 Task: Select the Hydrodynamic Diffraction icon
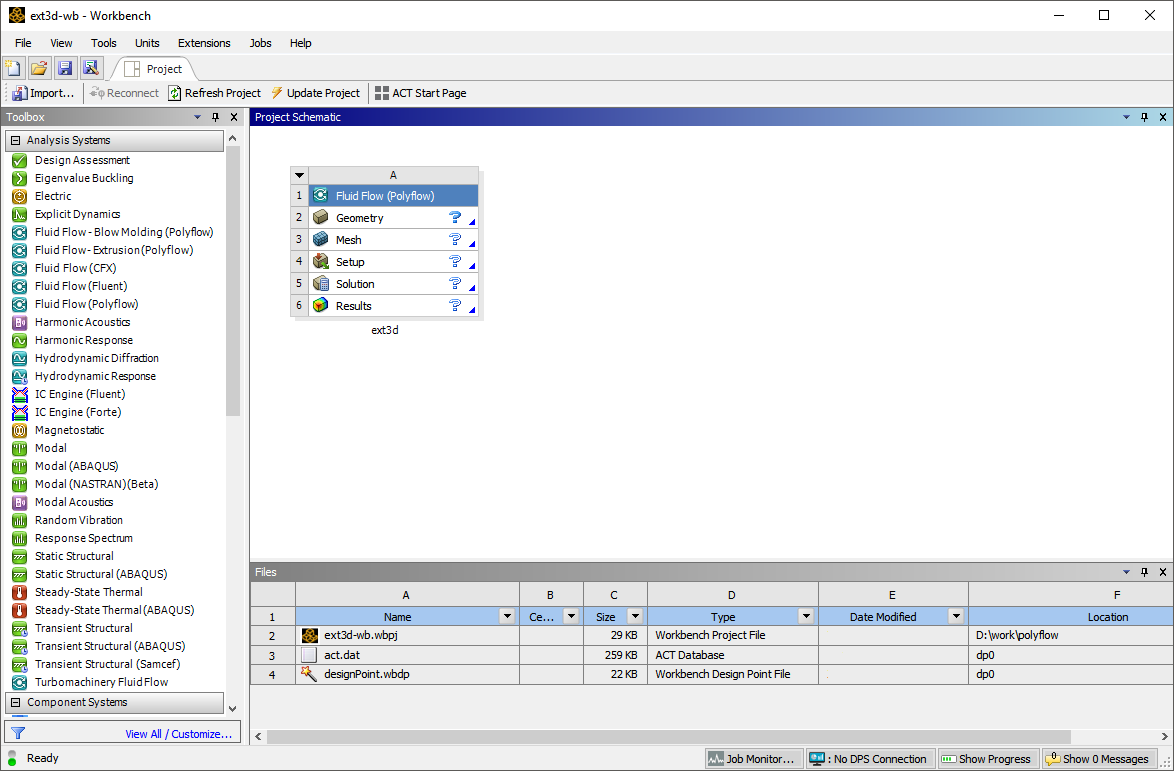[x=20, y=358]
